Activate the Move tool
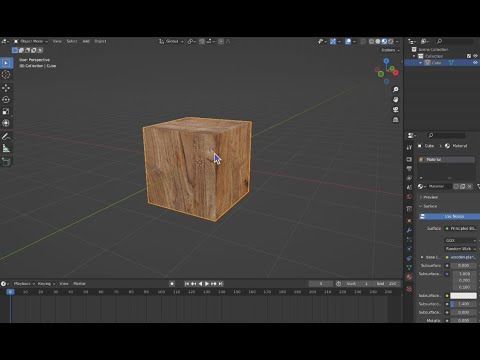 point(6,88)
